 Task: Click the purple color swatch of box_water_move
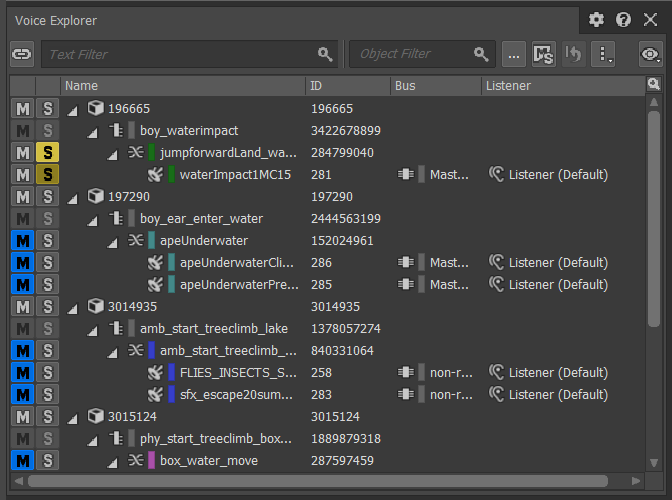point(152,461)
